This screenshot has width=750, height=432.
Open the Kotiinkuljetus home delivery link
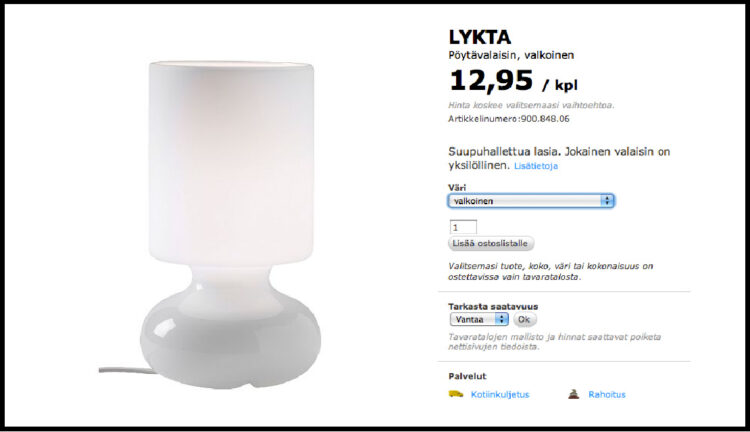[x=500, y=395]
